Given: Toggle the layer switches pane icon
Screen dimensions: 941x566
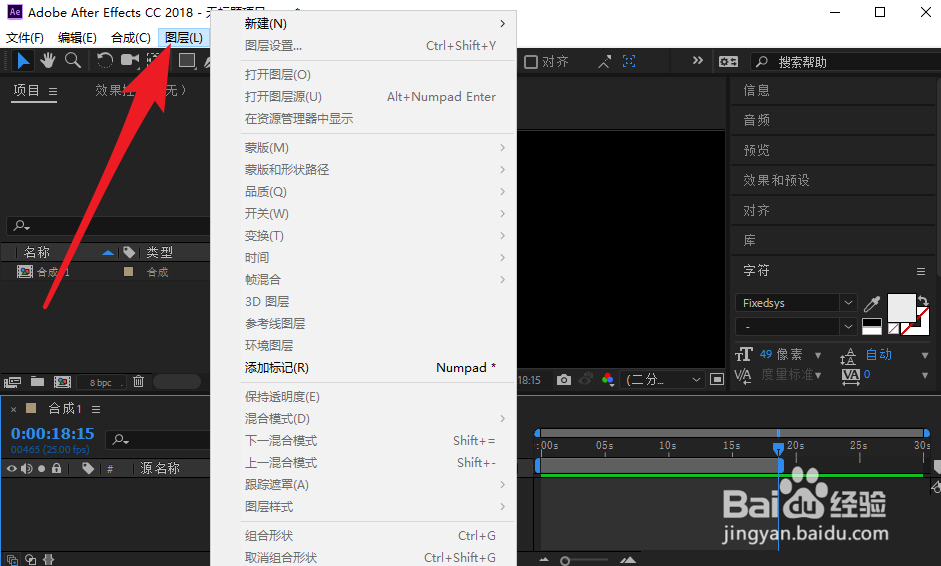Looking at the screenshot, I should point(12,560).
